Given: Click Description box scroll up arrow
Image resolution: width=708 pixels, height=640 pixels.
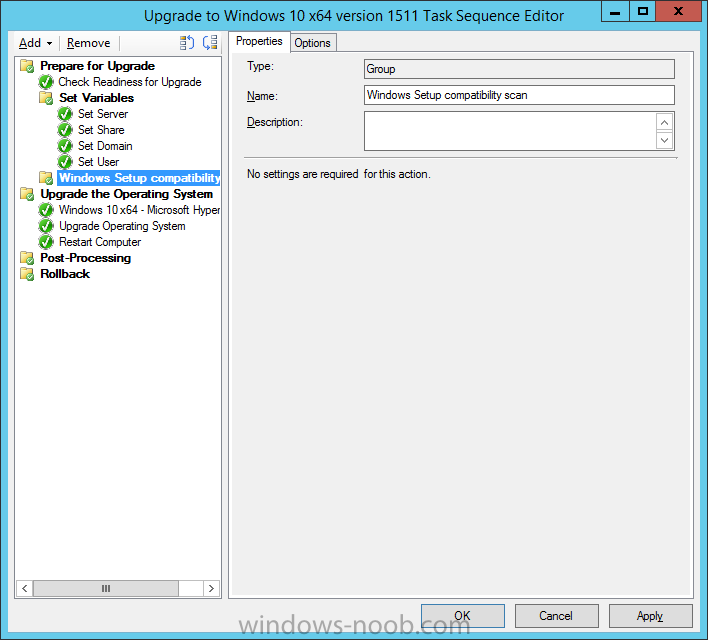Looking at the screenshot, I should (x=664, y=122).
